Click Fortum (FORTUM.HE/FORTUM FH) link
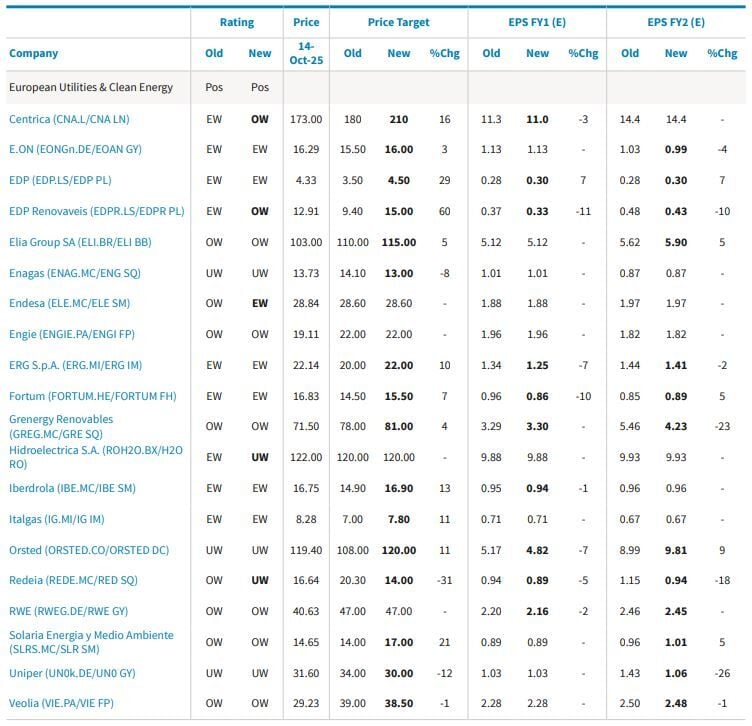The image size is (752, 726). pos(93,396)
